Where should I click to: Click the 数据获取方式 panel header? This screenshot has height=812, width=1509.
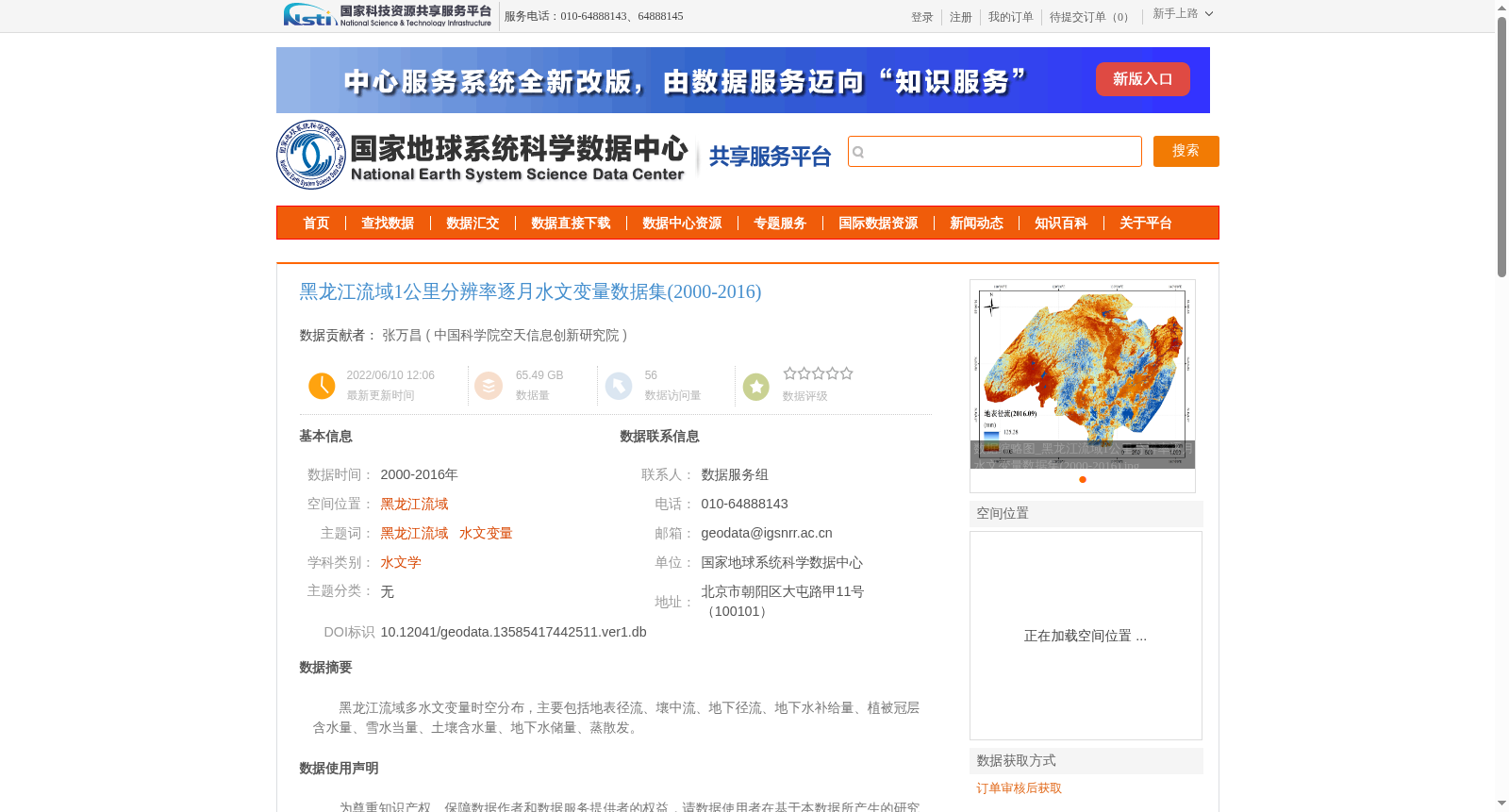[x=1086, y=760]
